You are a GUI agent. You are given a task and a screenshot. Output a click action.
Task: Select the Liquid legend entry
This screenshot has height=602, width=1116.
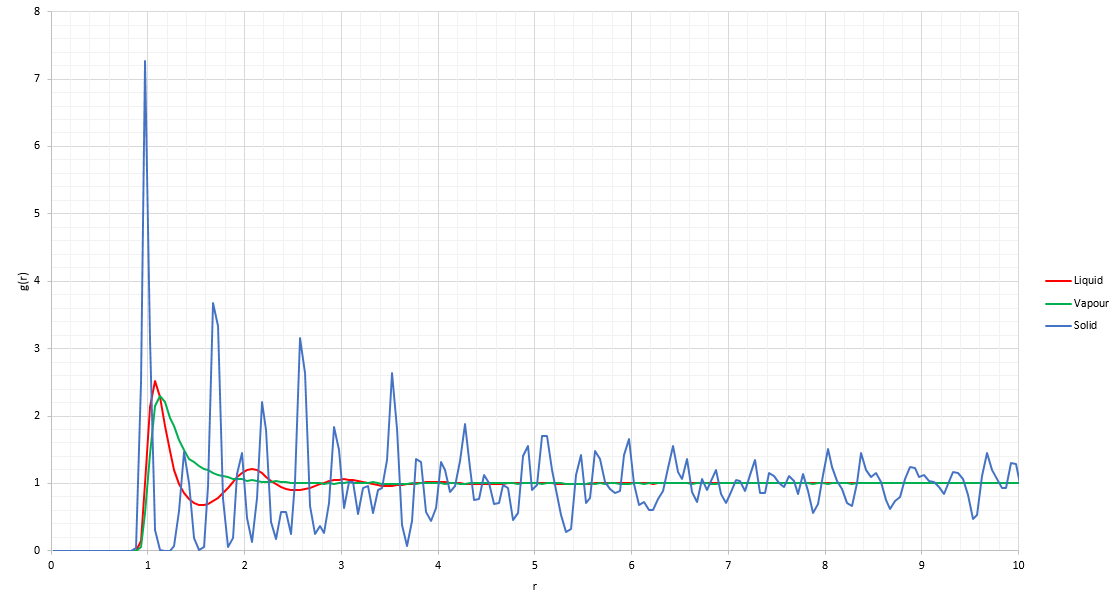coord(1073,280)
